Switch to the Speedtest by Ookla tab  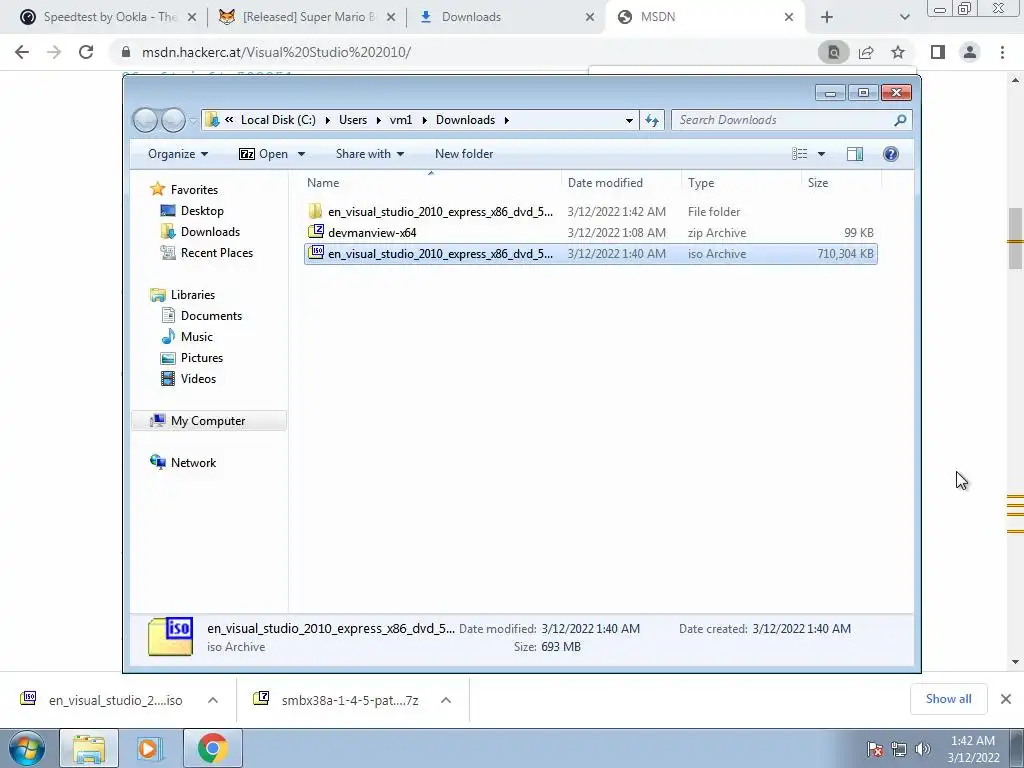click(x=108, y=17)
